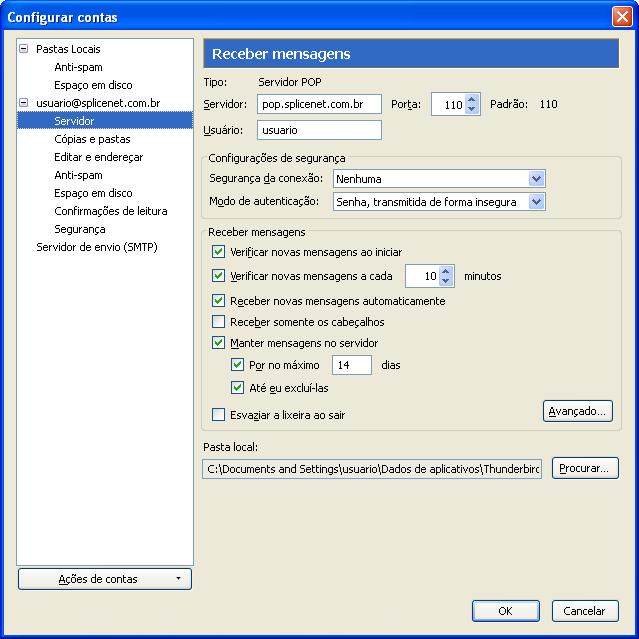The image size is (639, 639).
Task: Open the Segurança da conexão dropdown
Action: (439, 178)
